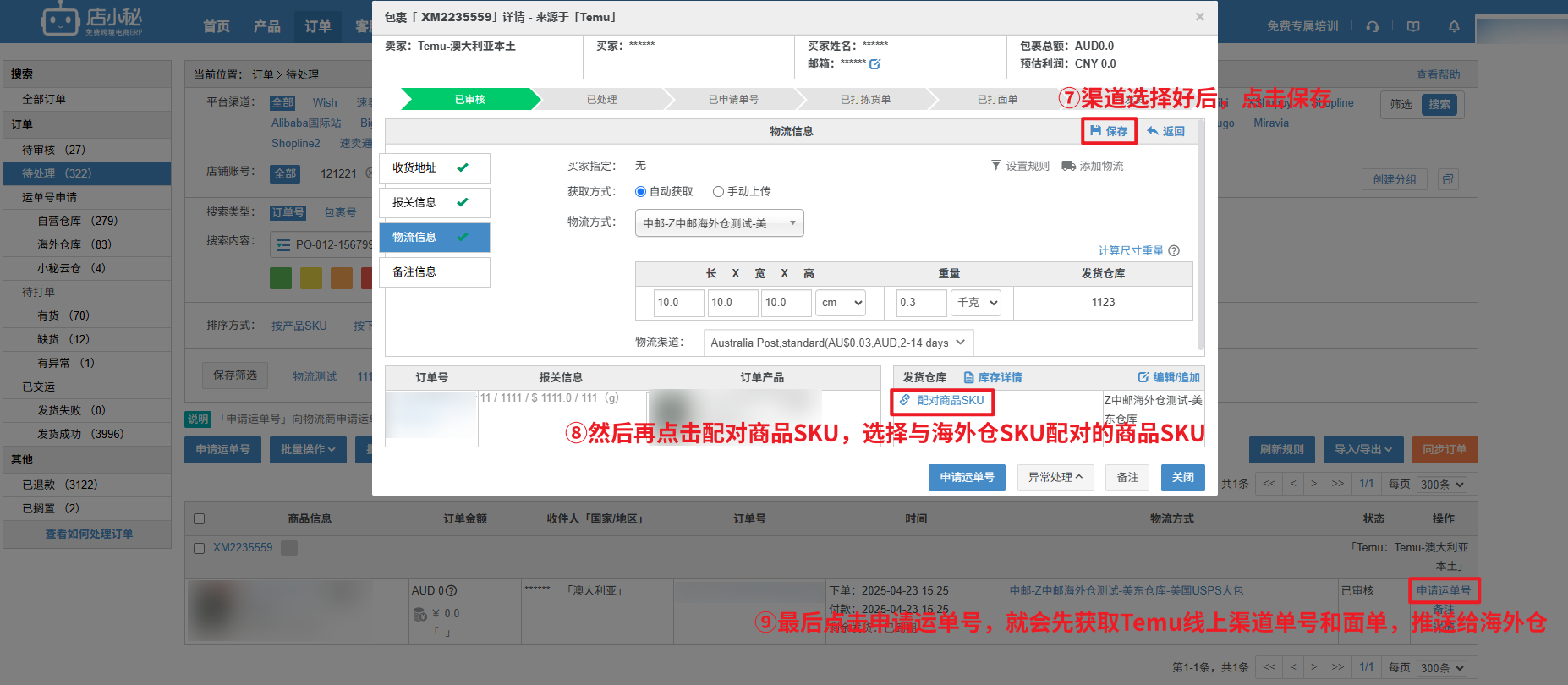Screen dimensions: 1568x685
Task: Open the weight unit kilogram dropdown
Action: tap(975, 303)
